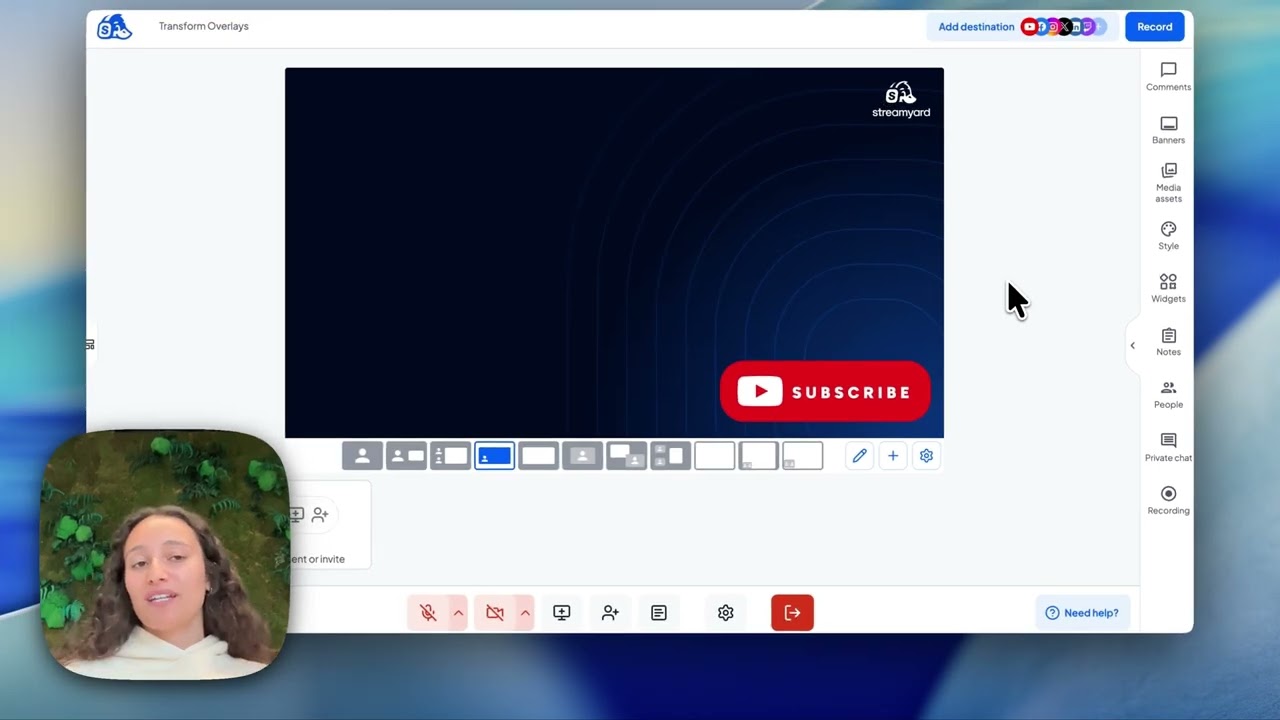Screen dimensions: 1280x720
Task: Click the Transform Overlays title
Action: [203, 26]
